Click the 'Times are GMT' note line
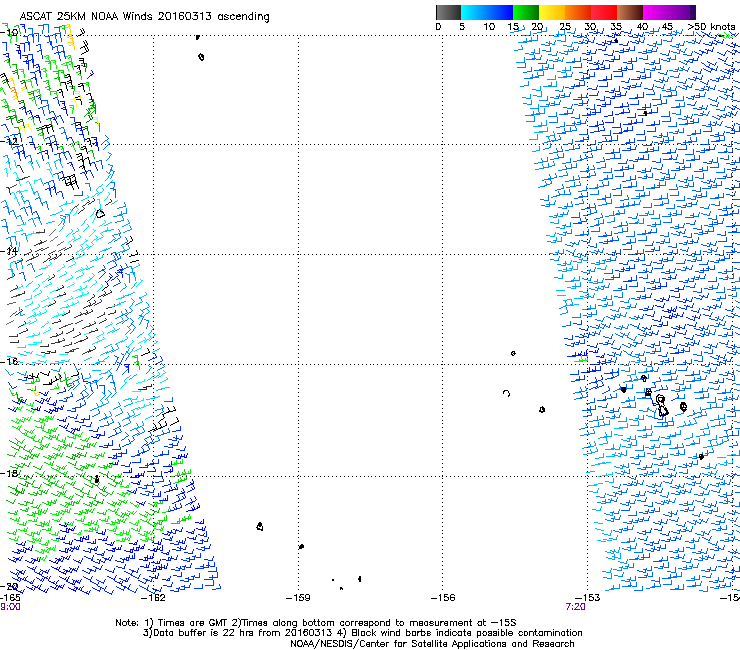The width and height of the screenshot is (740, 650). [316, 623]
